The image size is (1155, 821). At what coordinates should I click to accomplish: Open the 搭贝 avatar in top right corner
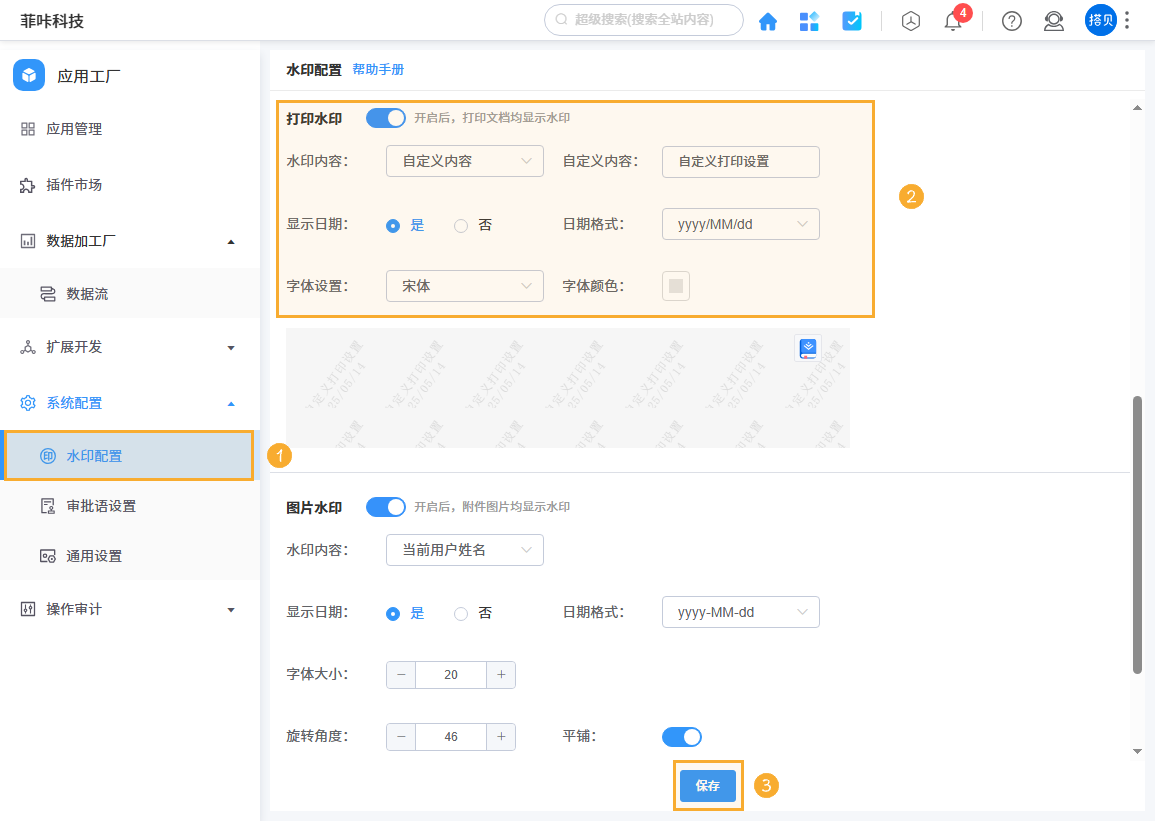1100,20
